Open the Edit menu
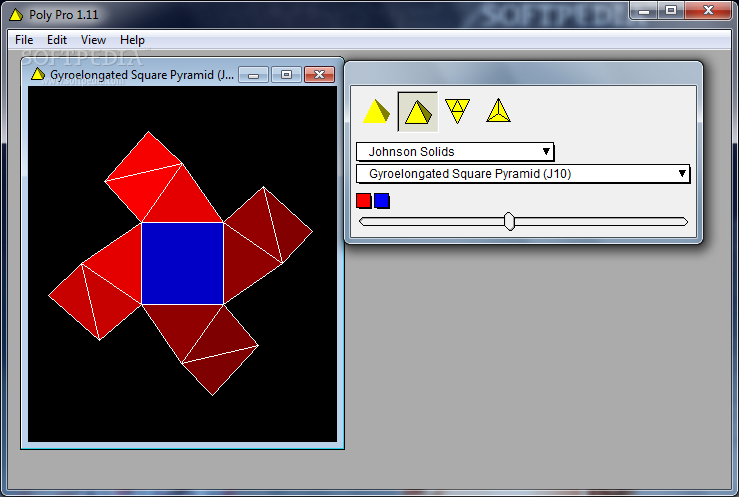The width and height of the screenshot is (739, 497). [57, 40]
